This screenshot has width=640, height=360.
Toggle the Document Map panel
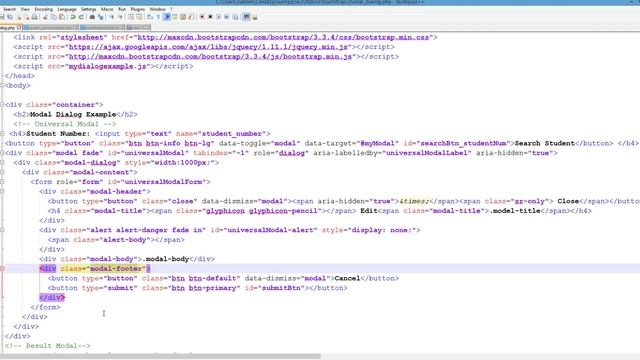tap(183, 17)
